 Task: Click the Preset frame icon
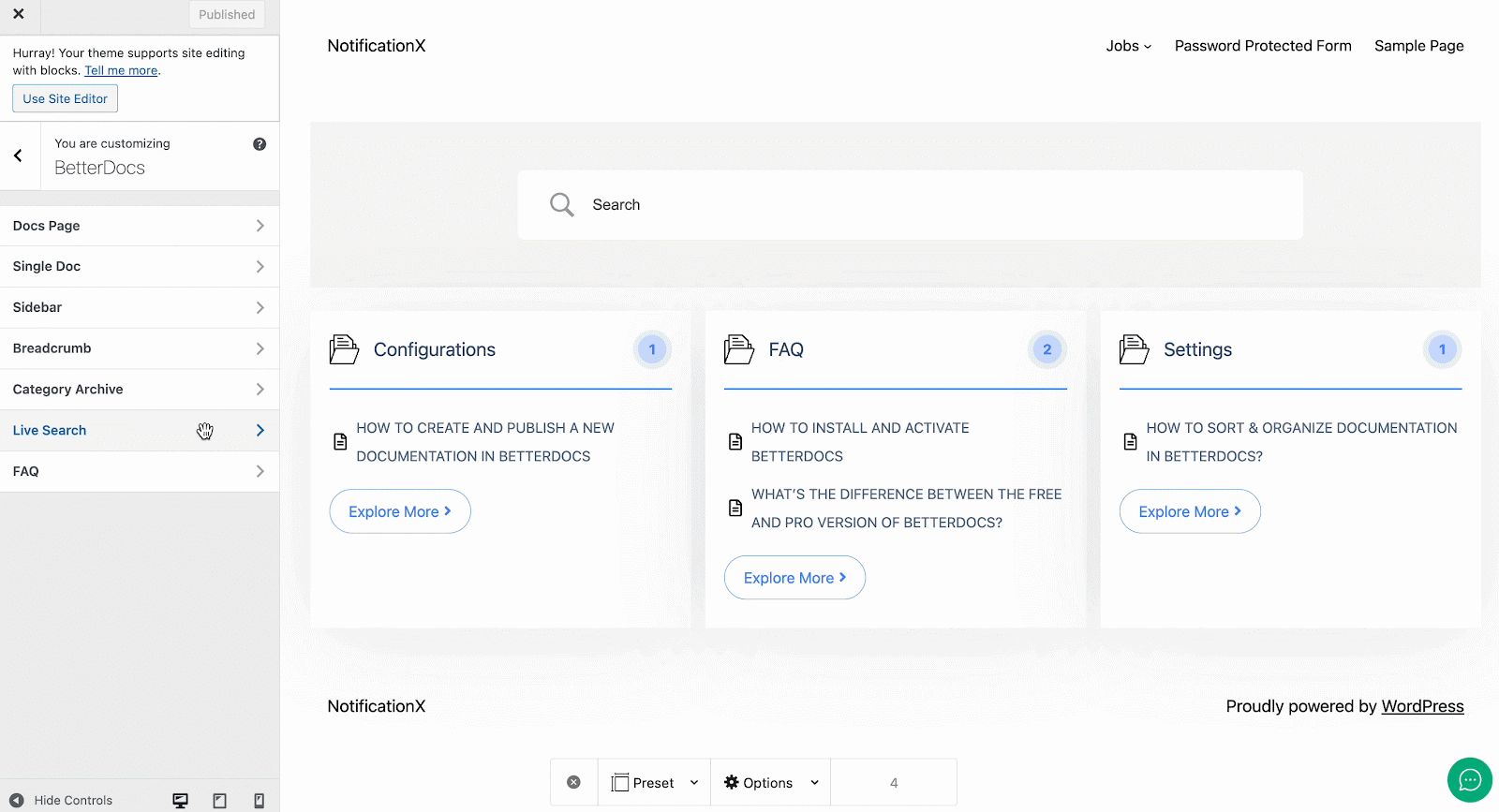[620, 783]
